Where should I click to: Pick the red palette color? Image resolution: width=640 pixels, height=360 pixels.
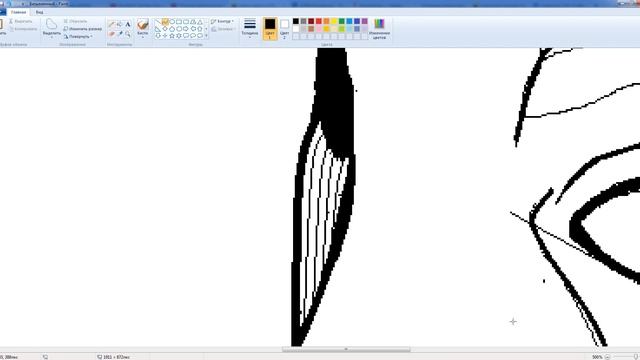point(319,21)
